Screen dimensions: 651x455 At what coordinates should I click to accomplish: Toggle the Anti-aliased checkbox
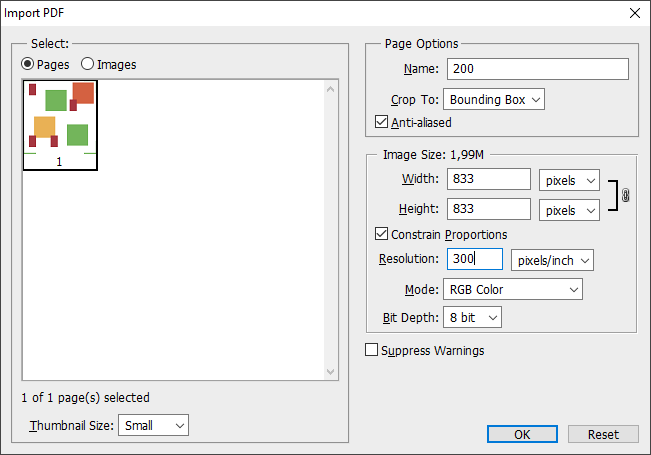[x=381, y=122]
